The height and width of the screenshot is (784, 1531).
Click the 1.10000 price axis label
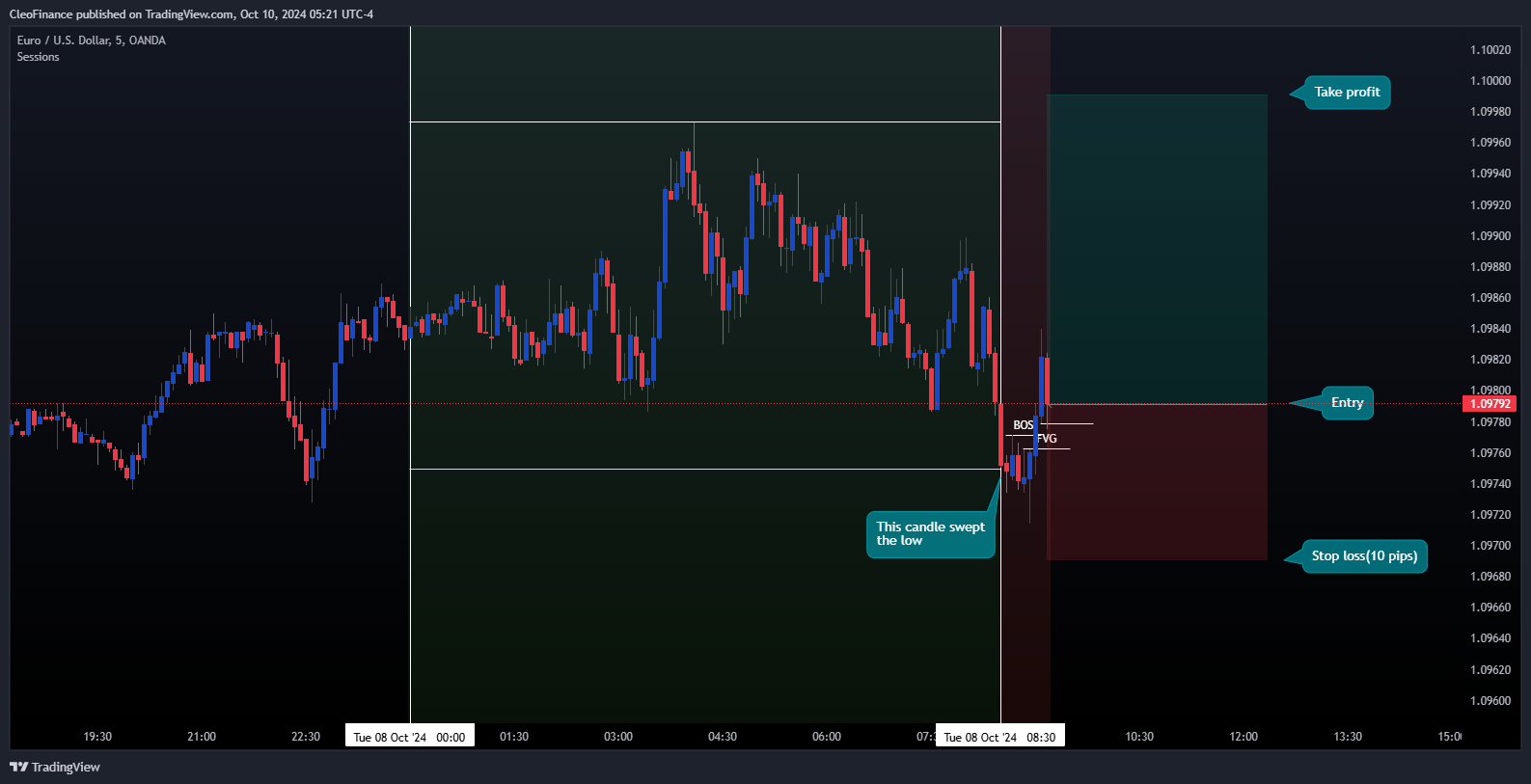pyautogui.click(x=1490, y=81)
